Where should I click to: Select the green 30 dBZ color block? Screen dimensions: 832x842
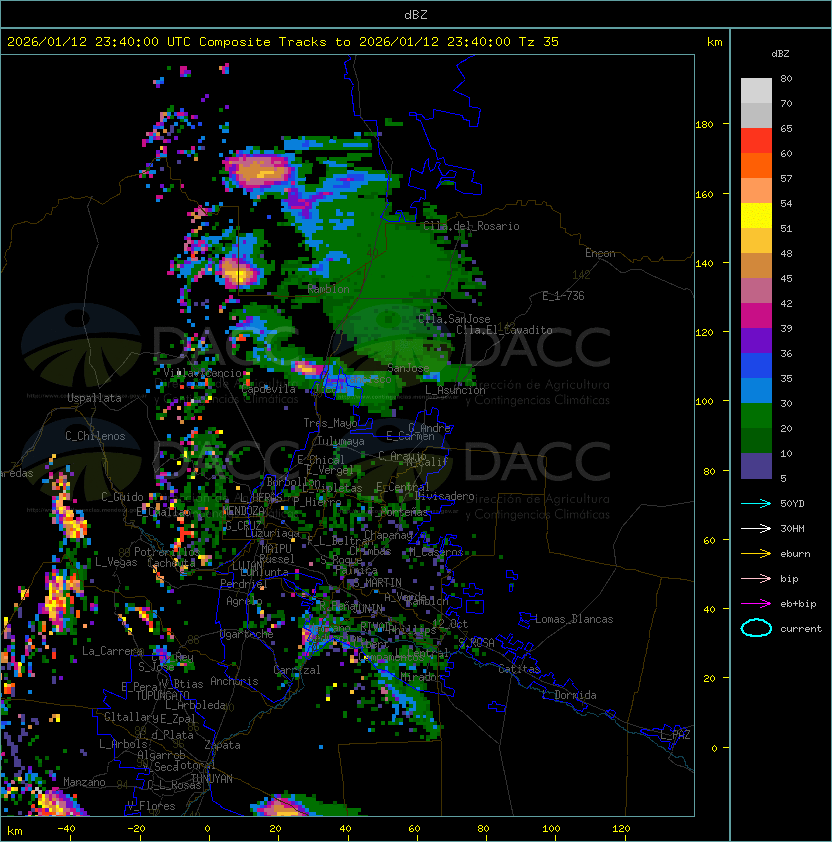pyautogui.click(x=756, y=416)
